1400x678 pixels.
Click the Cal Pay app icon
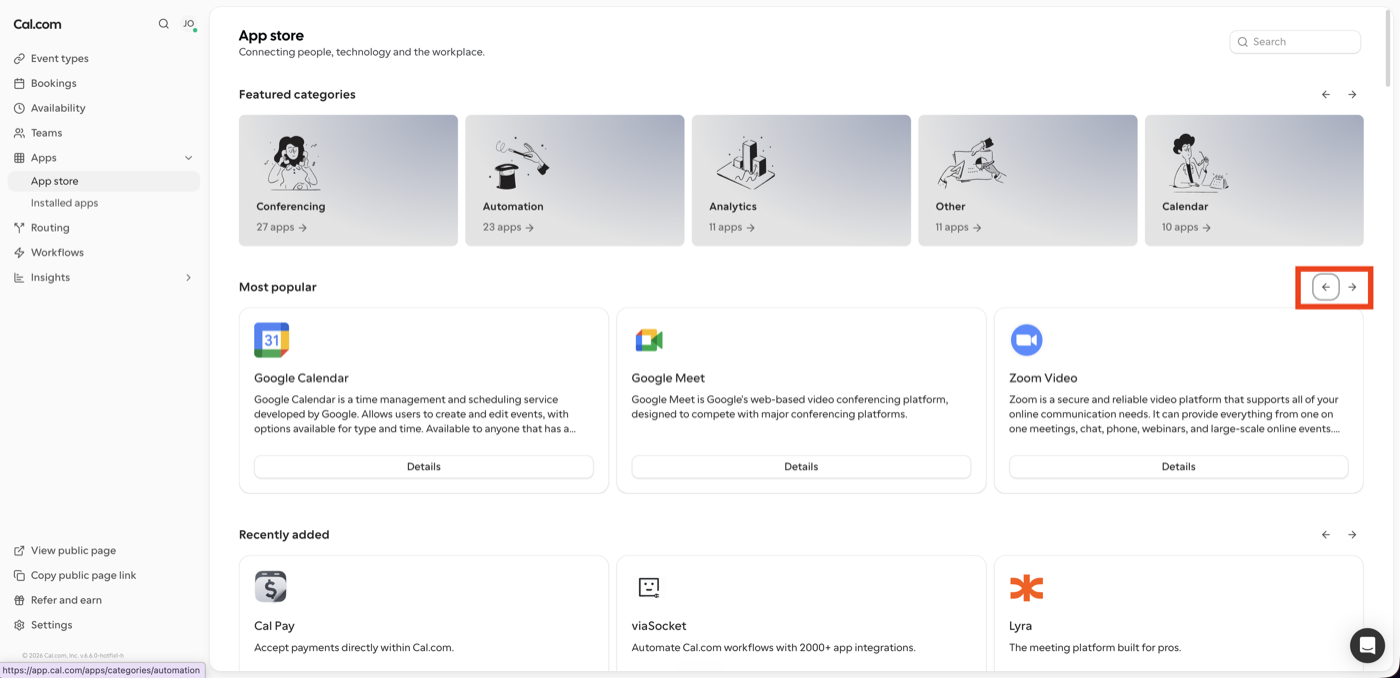(271, 587)
